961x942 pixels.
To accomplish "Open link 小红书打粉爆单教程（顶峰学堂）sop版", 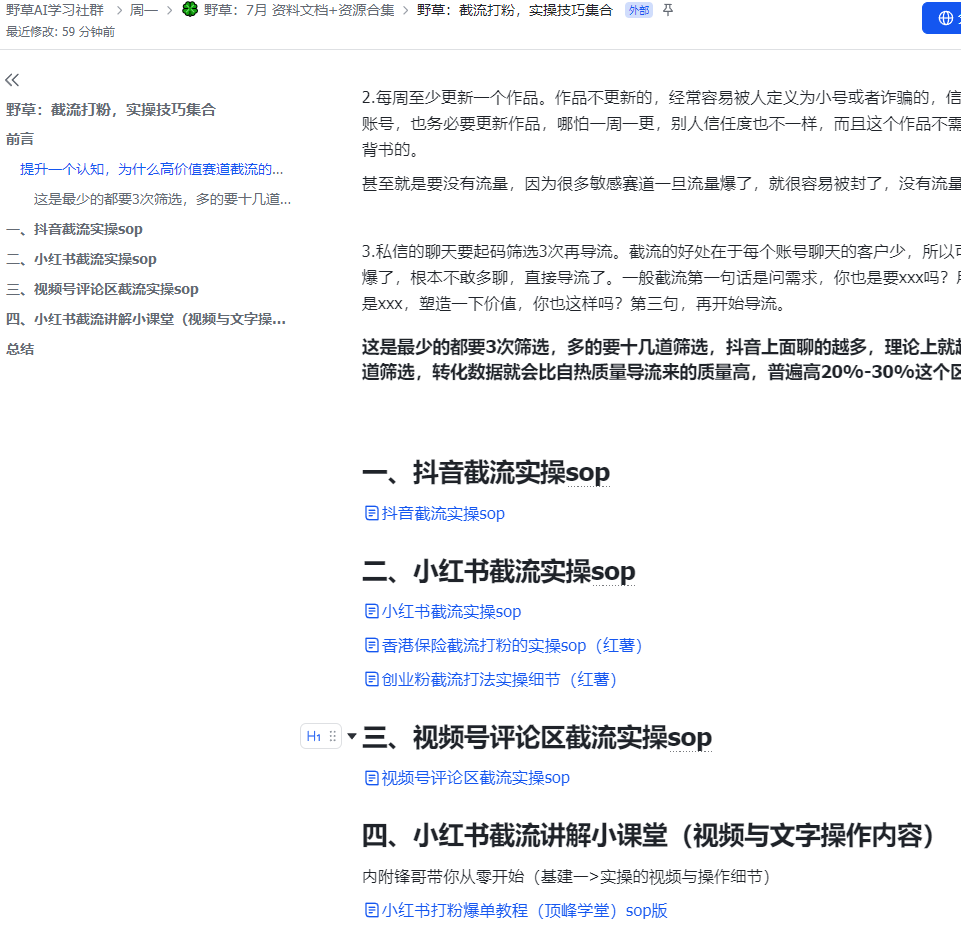I will coord(524,911).
